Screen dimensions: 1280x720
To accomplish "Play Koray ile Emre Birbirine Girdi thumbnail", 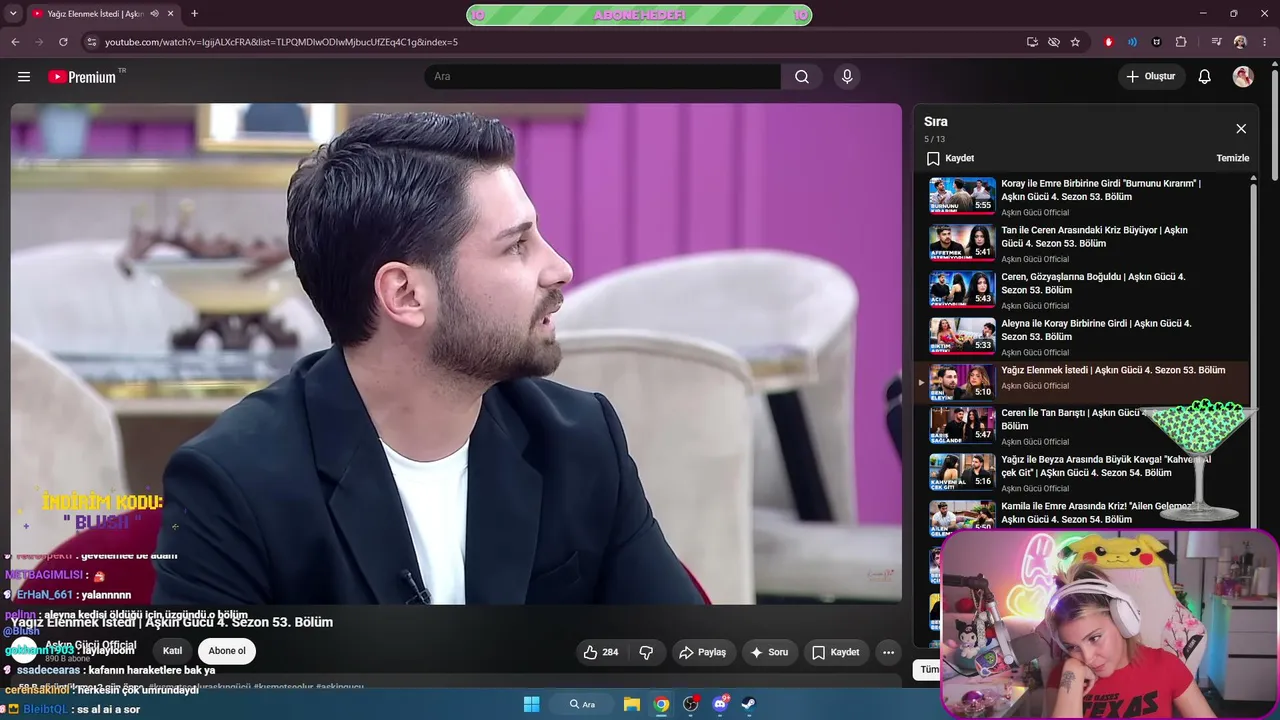I will click(962, 195).
